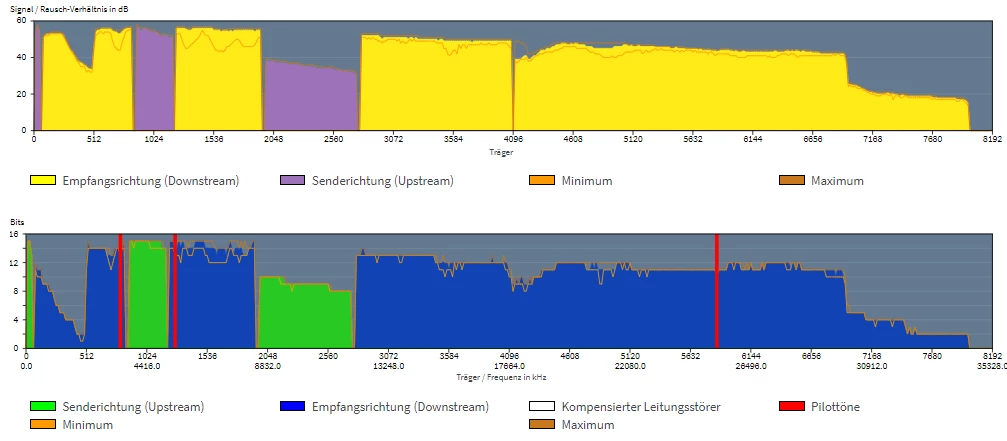Click the brown Maximum swatch in the bottom legend
The width and height of the screenshot is (1007, 441).
tap(541, 425)
